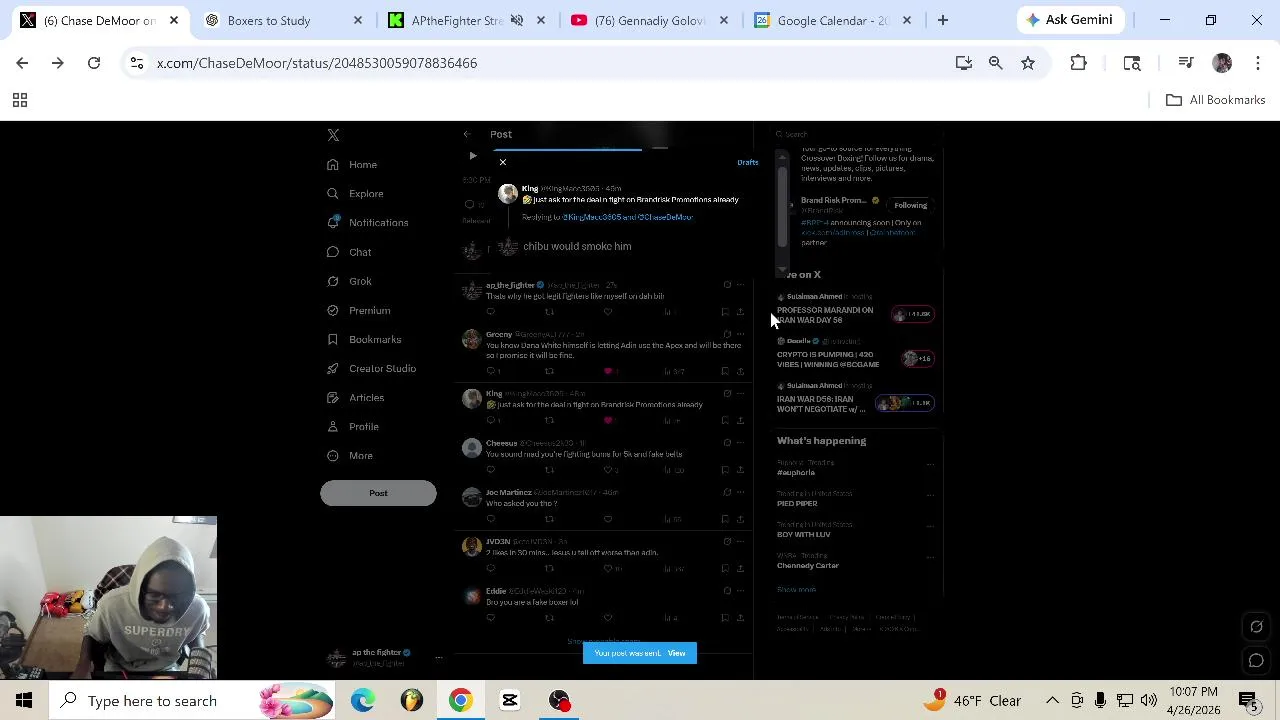The width and height of the screenshot is (1280, 720).
Task: Open the X logo home link
Action: tap(334, 135)
